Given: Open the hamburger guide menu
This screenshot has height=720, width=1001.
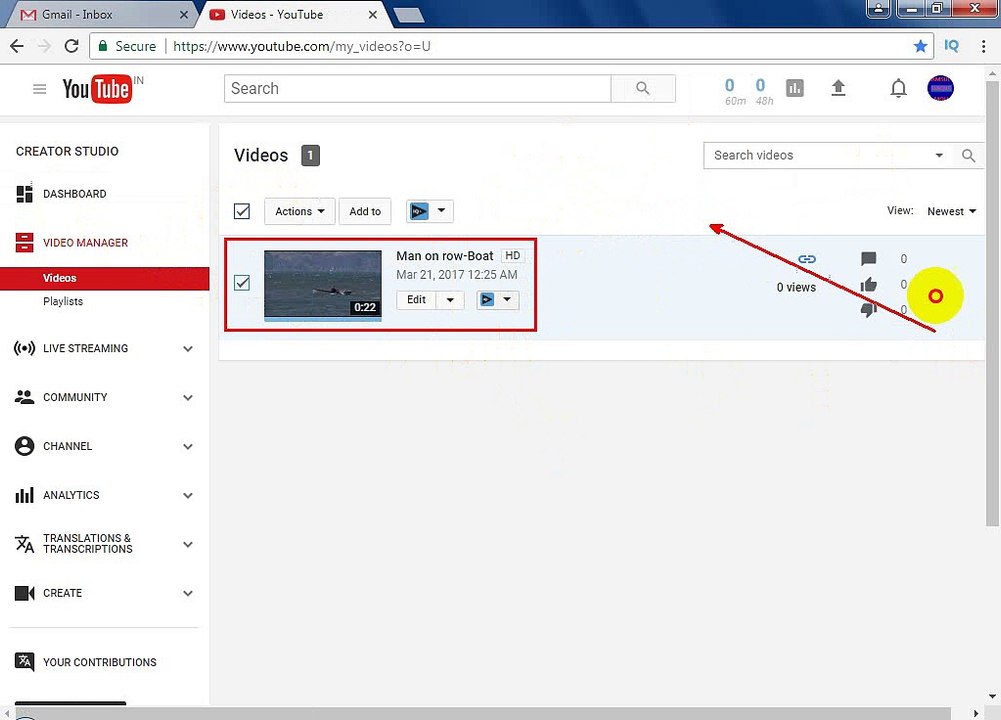Looking at the screenshot, I should [x=40, y=89].
